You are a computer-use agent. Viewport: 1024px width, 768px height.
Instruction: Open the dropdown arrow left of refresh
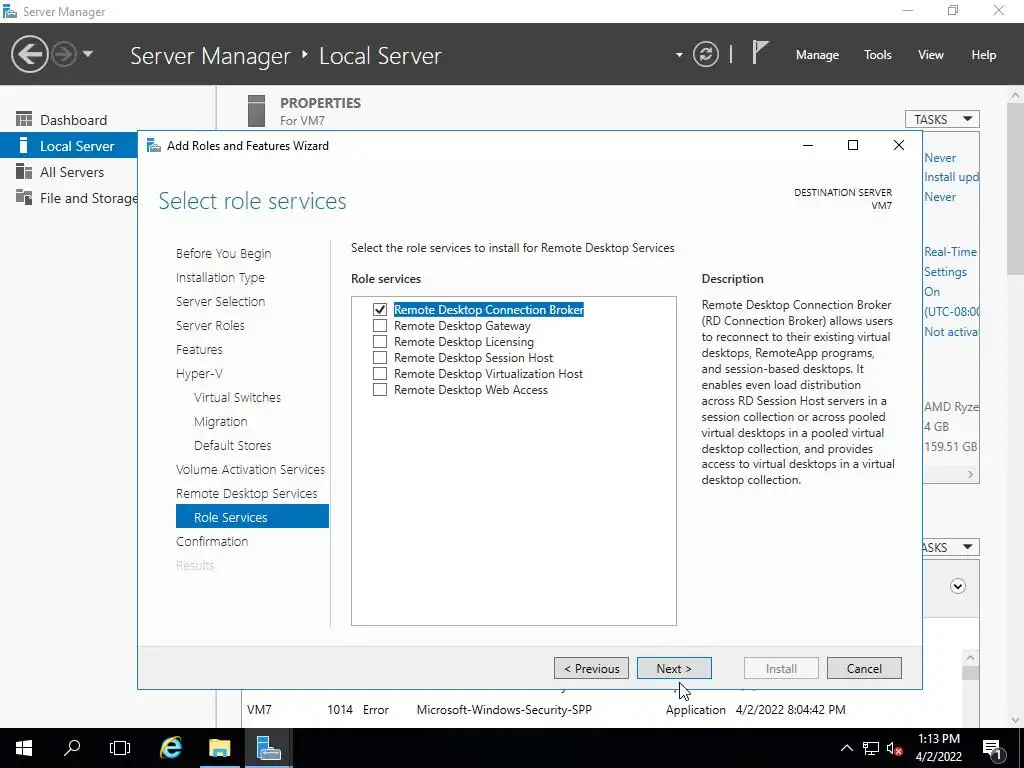click(x=679, y=55)
